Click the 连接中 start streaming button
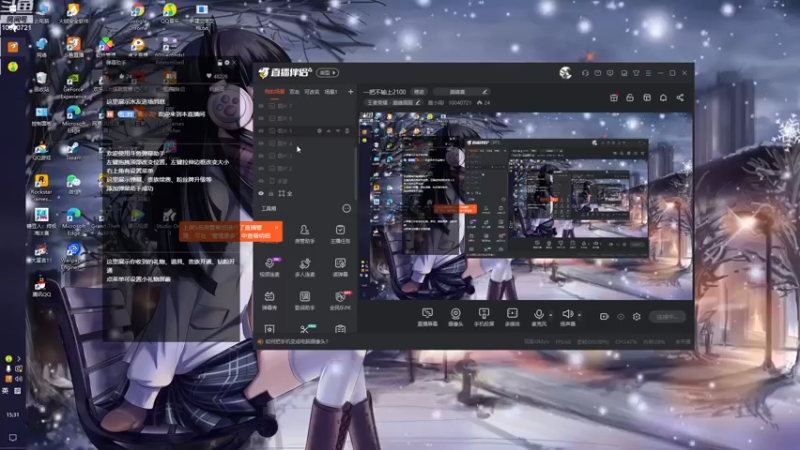This screenshot has height=450, width=800. tap(667, 317)
